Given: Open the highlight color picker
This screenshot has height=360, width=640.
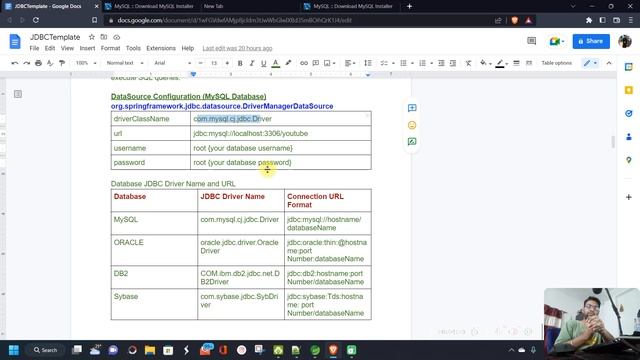Looking at the screenshot, I should (x=288, y=63).
